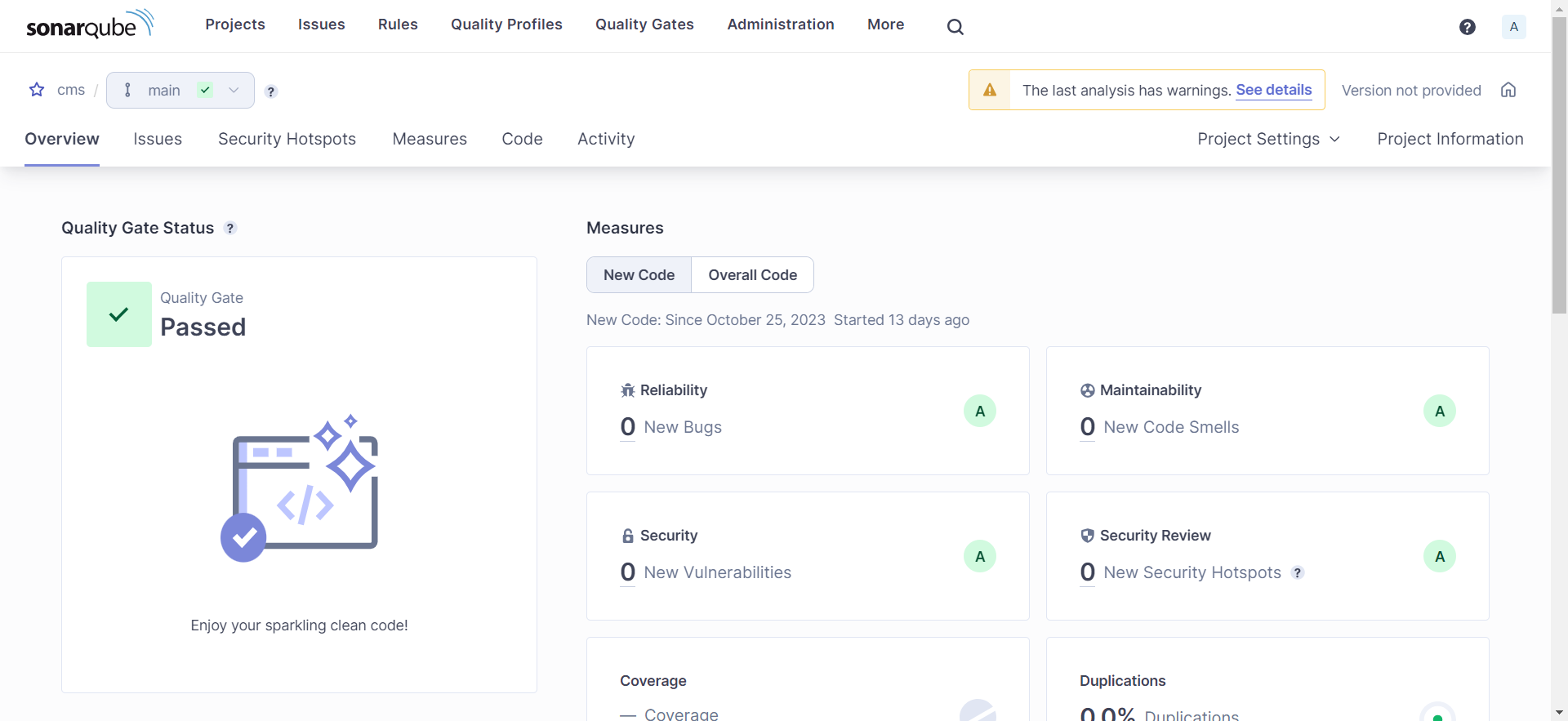Click the Duplications rating circle
The width and height of the screenshot is (1568, 721).
click(x=1438, y=712)
